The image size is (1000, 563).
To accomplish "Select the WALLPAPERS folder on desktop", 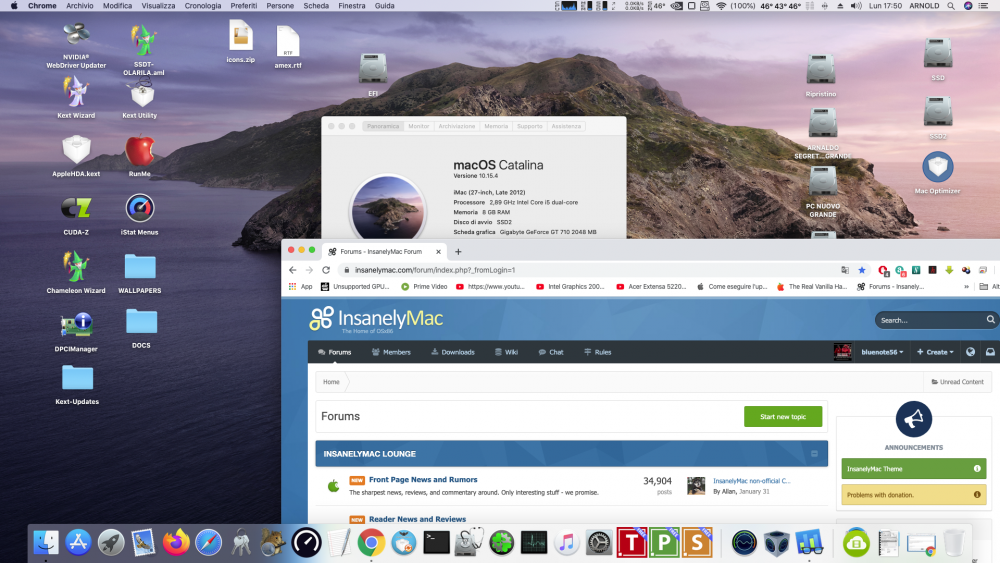I will point(140,266).
